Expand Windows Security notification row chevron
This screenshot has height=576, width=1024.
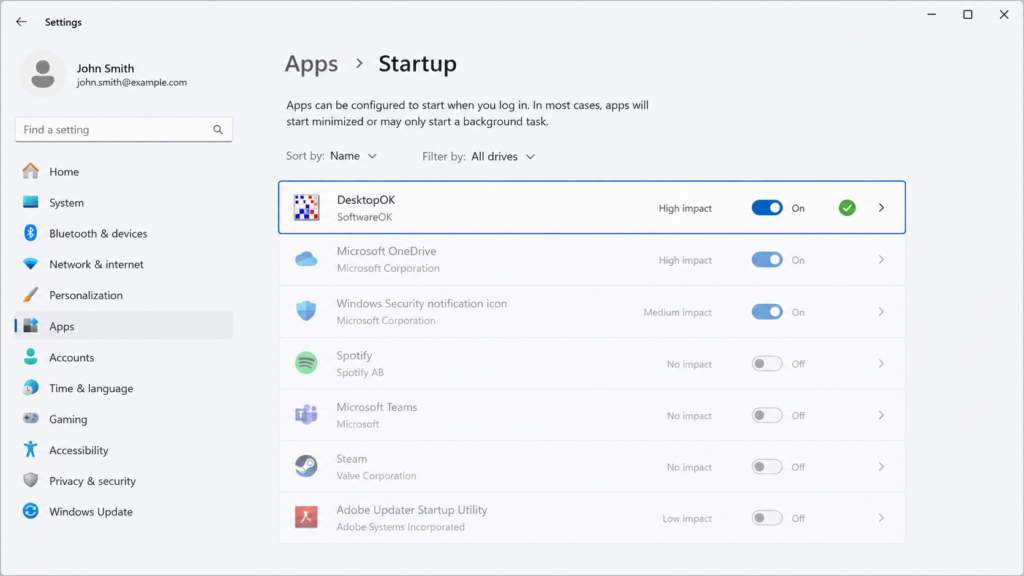881,312
